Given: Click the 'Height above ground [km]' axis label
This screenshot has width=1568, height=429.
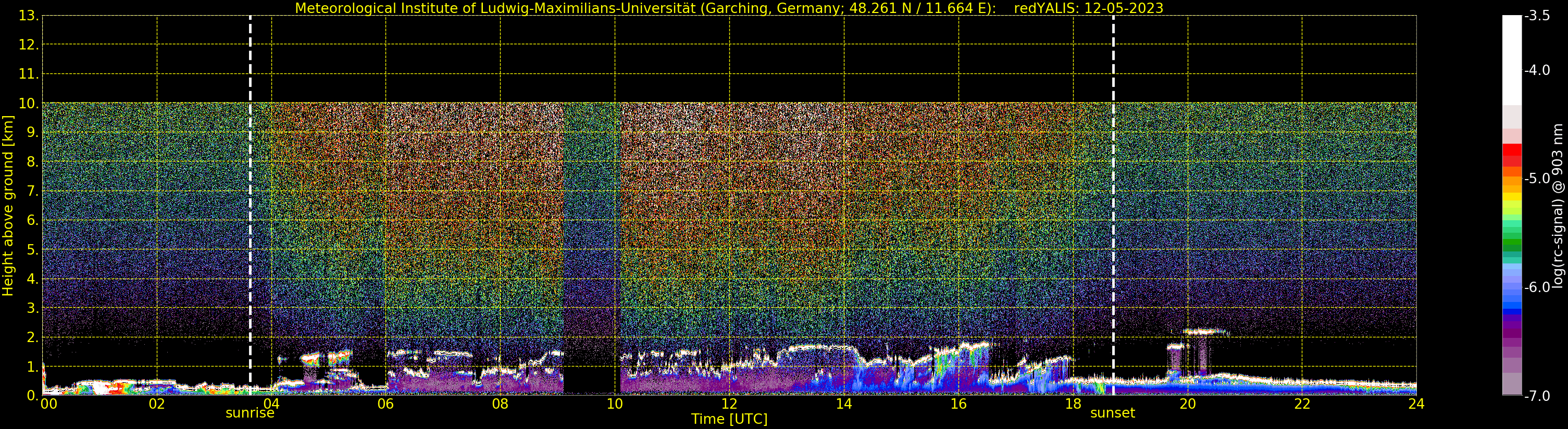Looking at the screenshot, I should coord(8,206).
